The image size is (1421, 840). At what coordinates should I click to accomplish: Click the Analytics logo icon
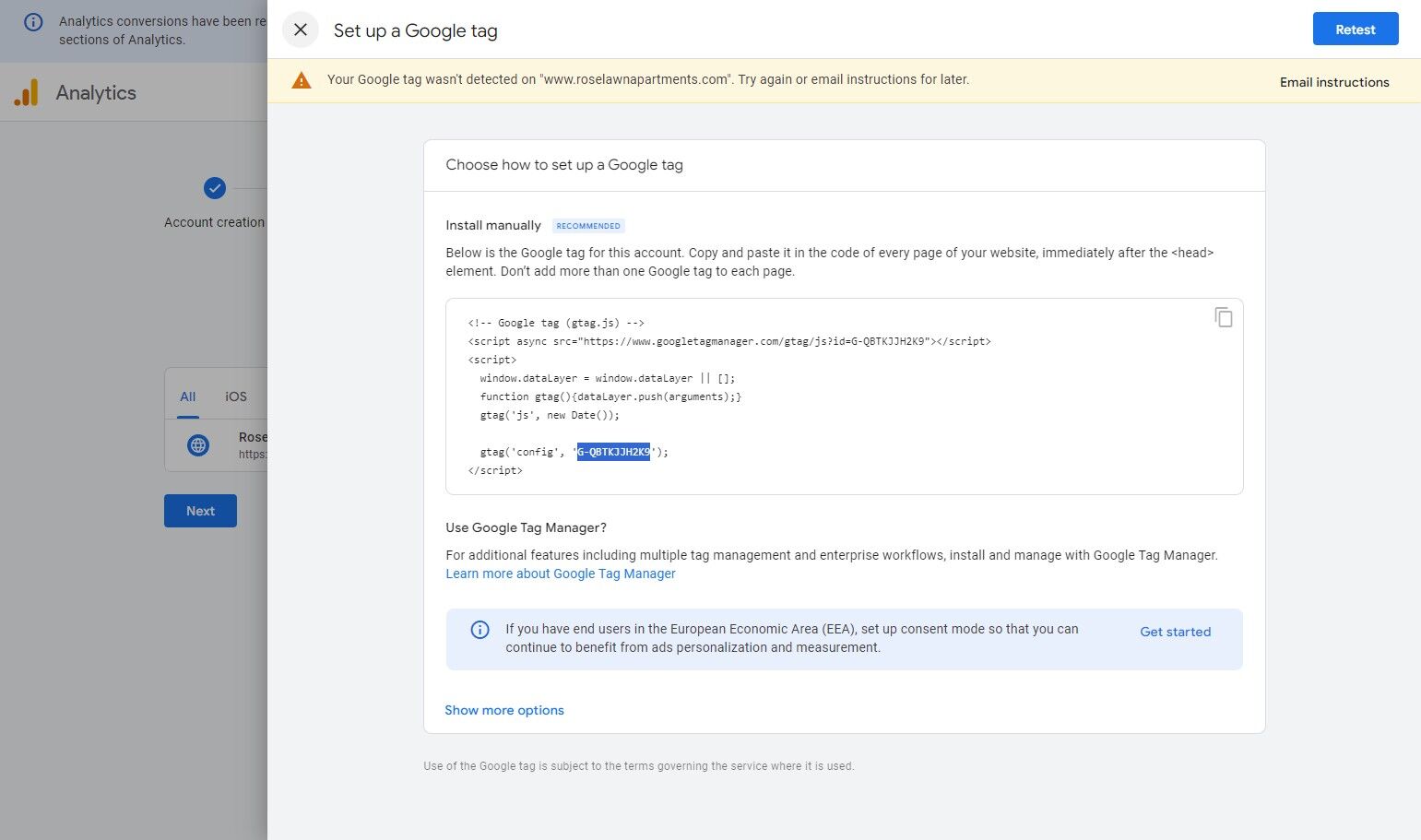(x=27, y=92)
